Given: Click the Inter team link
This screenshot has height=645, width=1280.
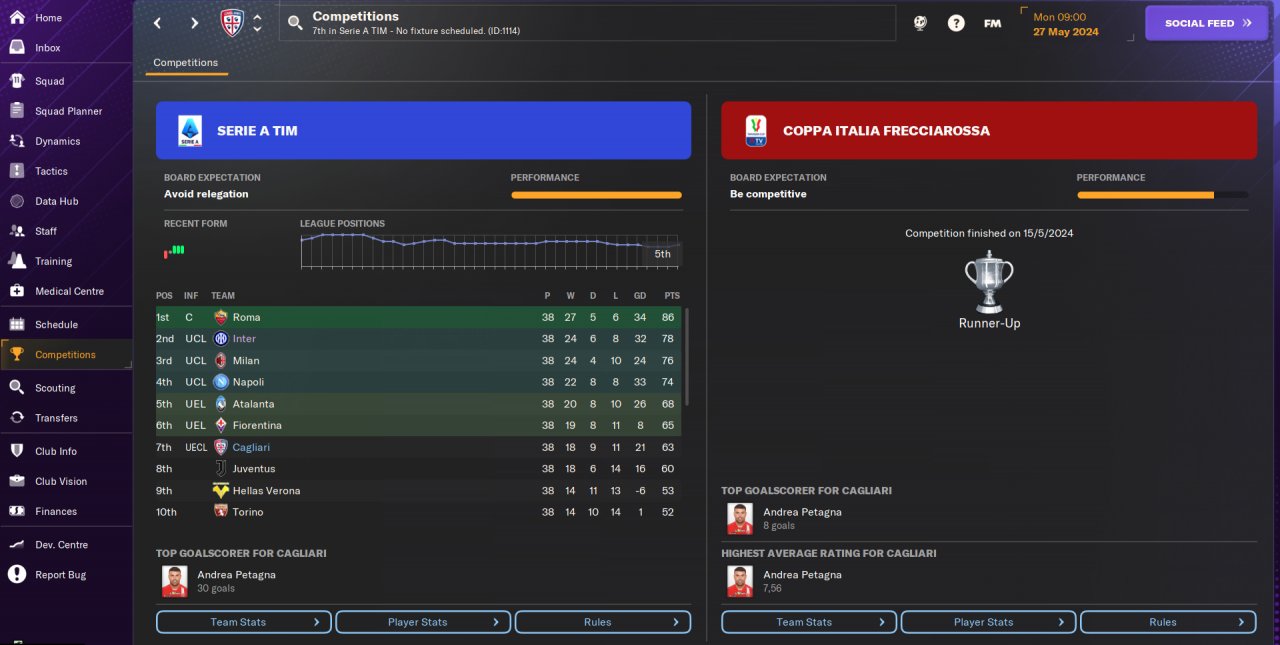Looking at the screenshot, I should tap(244, 339).
